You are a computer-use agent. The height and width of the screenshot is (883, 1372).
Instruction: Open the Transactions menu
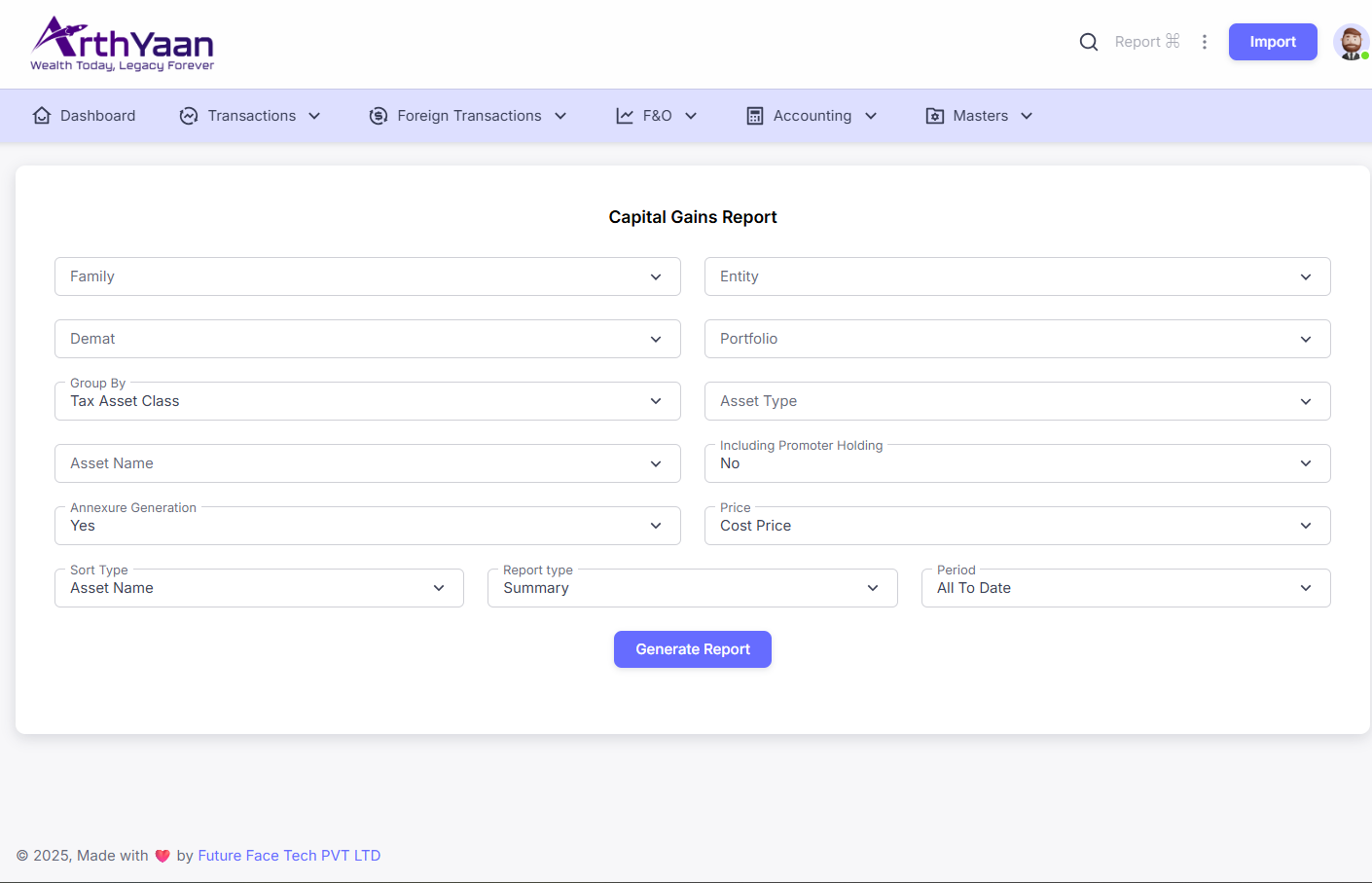pyautogui.click(x=251, y=116)
